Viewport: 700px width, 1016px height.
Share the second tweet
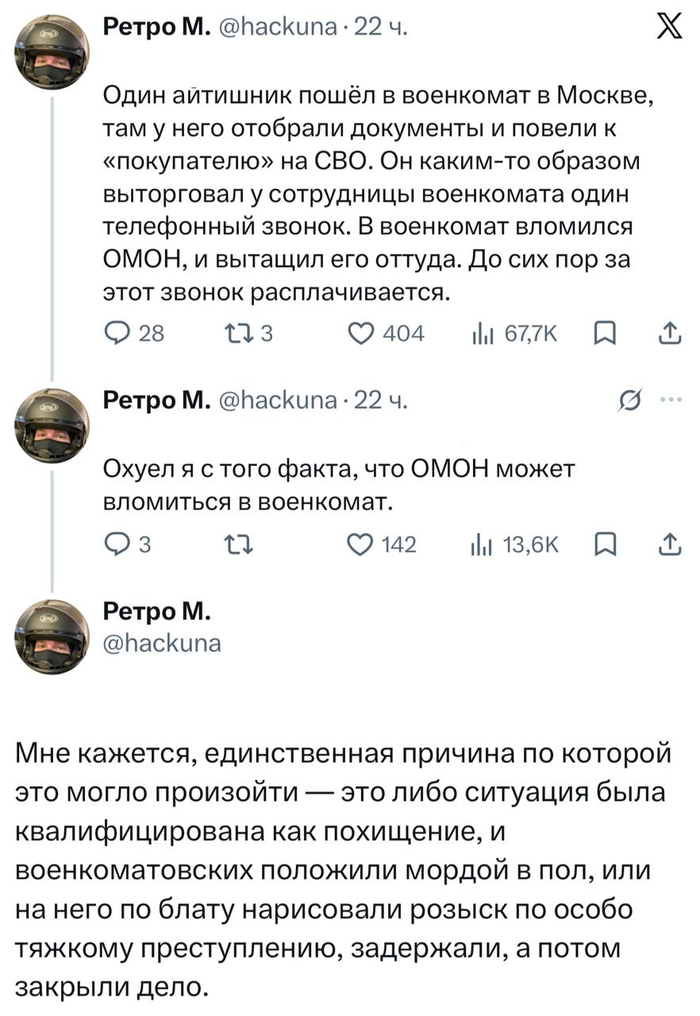[x=670, y=544]
